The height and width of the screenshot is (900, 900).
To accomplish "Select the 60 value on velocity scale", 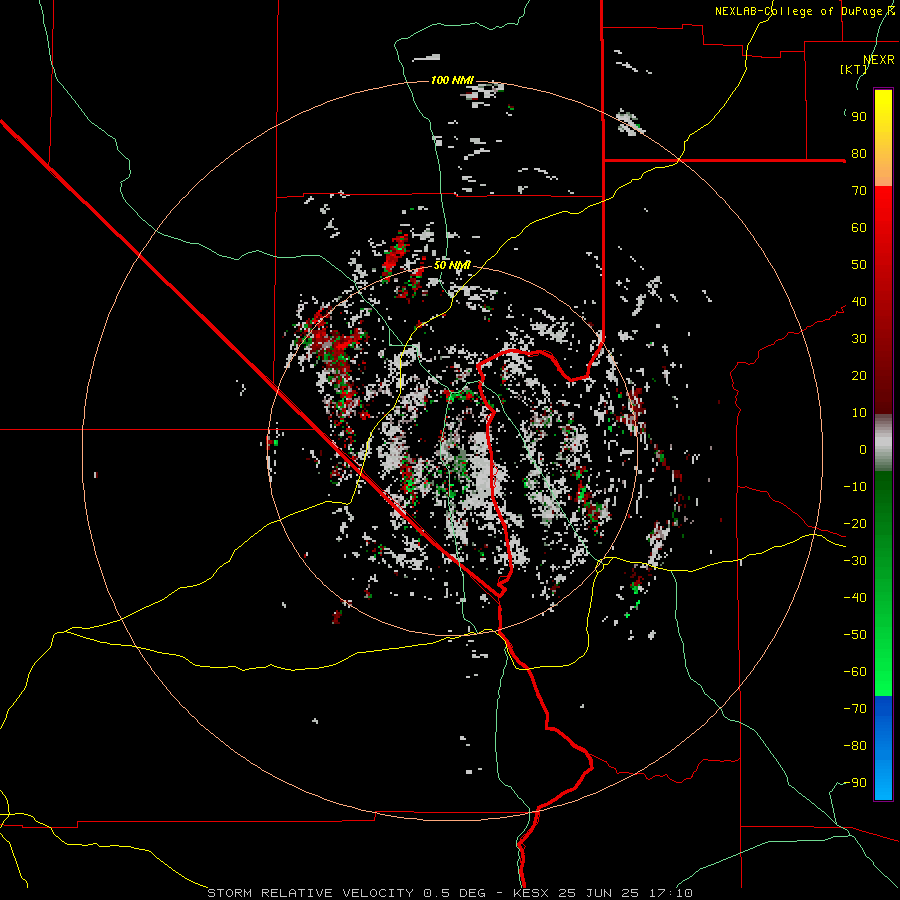I will point(859,228).
